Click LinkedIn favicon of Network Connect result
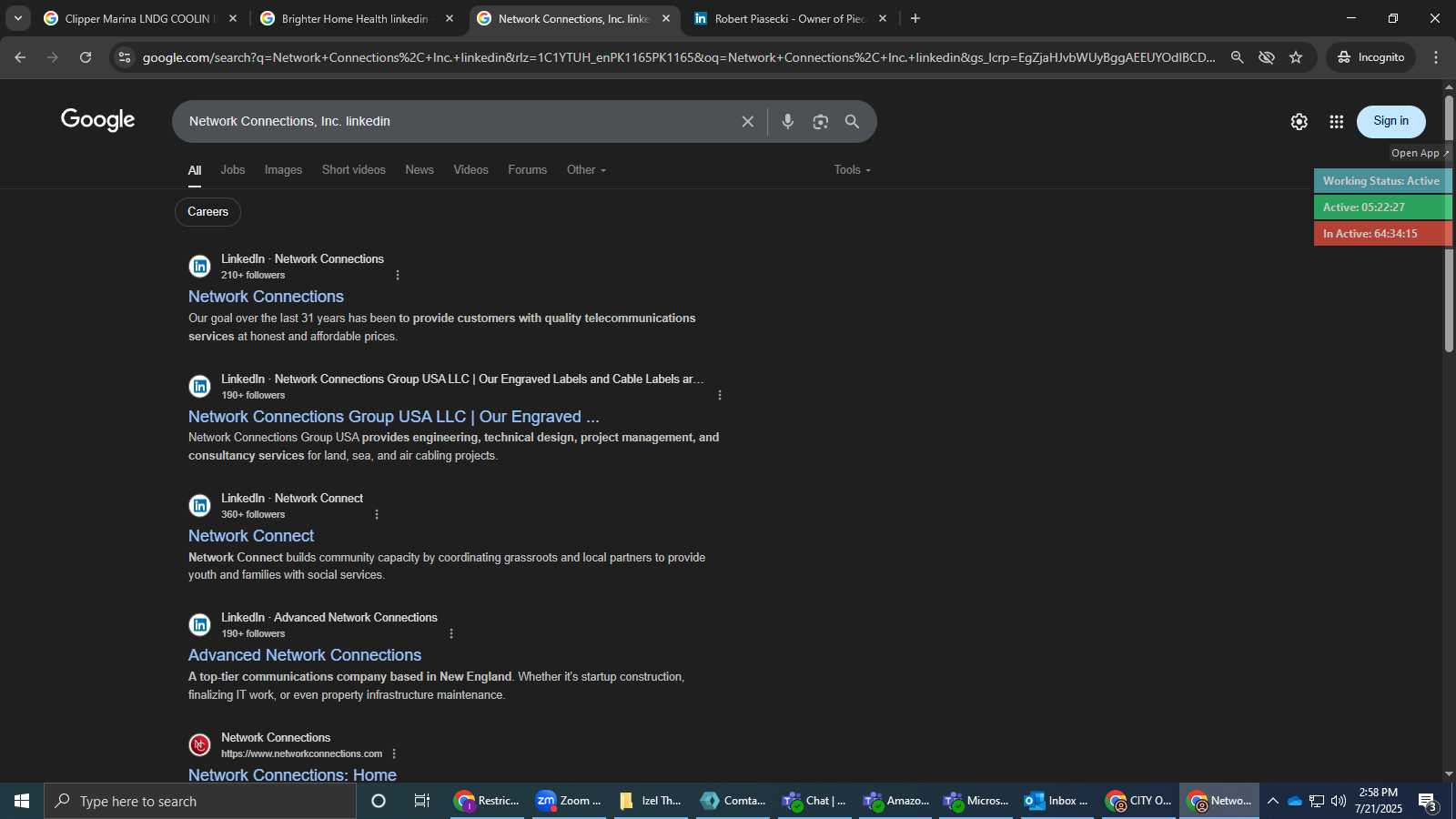Viewport: 1456px width, 819px height. pyautogui.click(x=199, y=506)
